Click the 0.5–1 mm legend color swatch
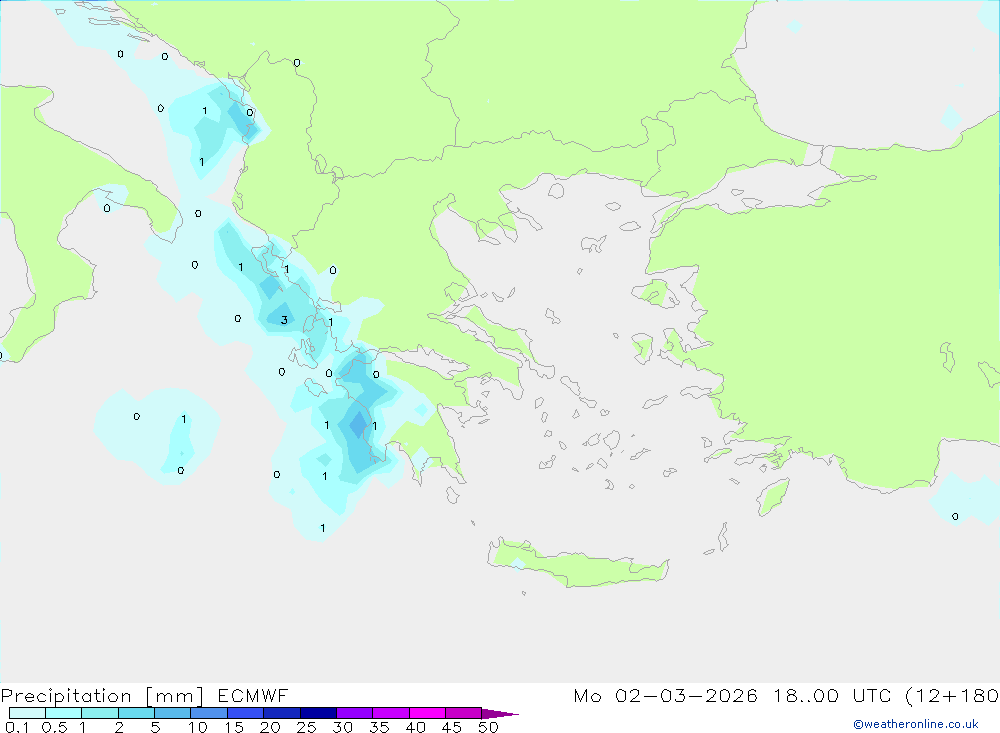The image size is (1000, 733). 63,713
